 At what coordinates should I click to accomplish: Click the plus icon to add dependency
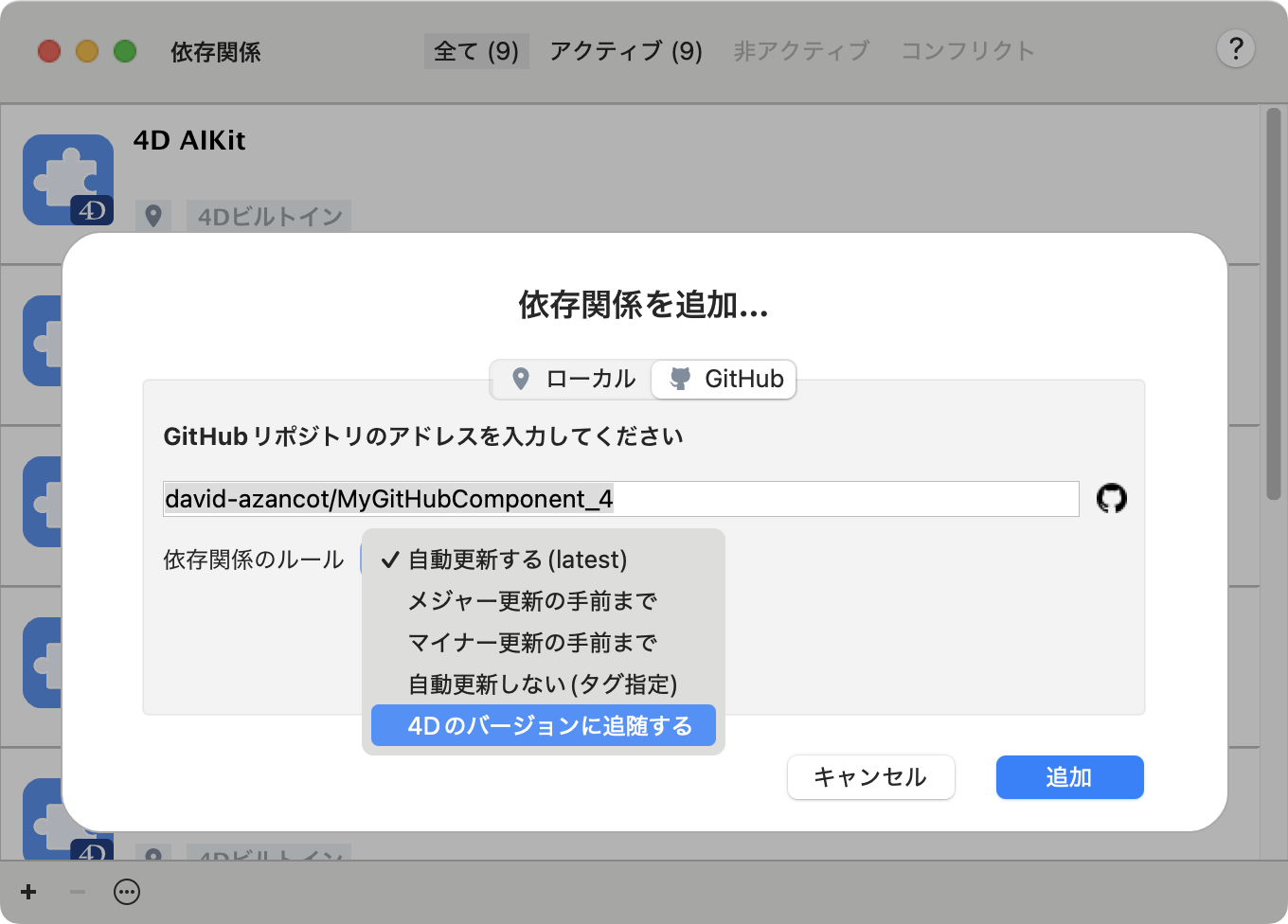[x=28, y=892]
